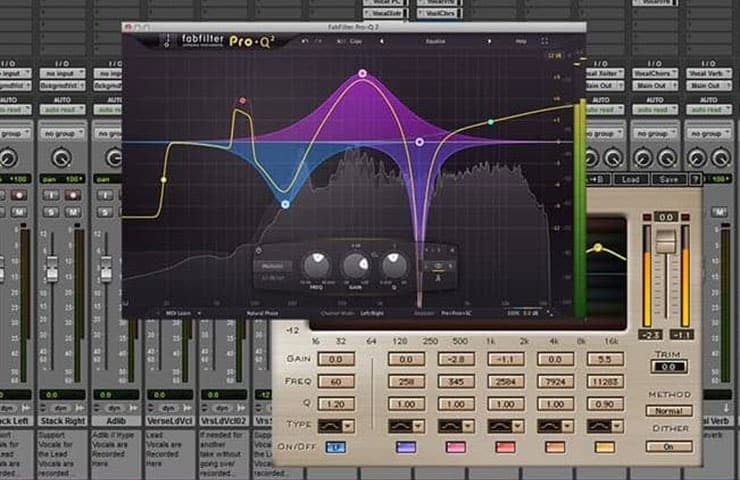The image size is (740, 480).
Task: Click the output fader in Linear EQ
Action: point(666,241)
